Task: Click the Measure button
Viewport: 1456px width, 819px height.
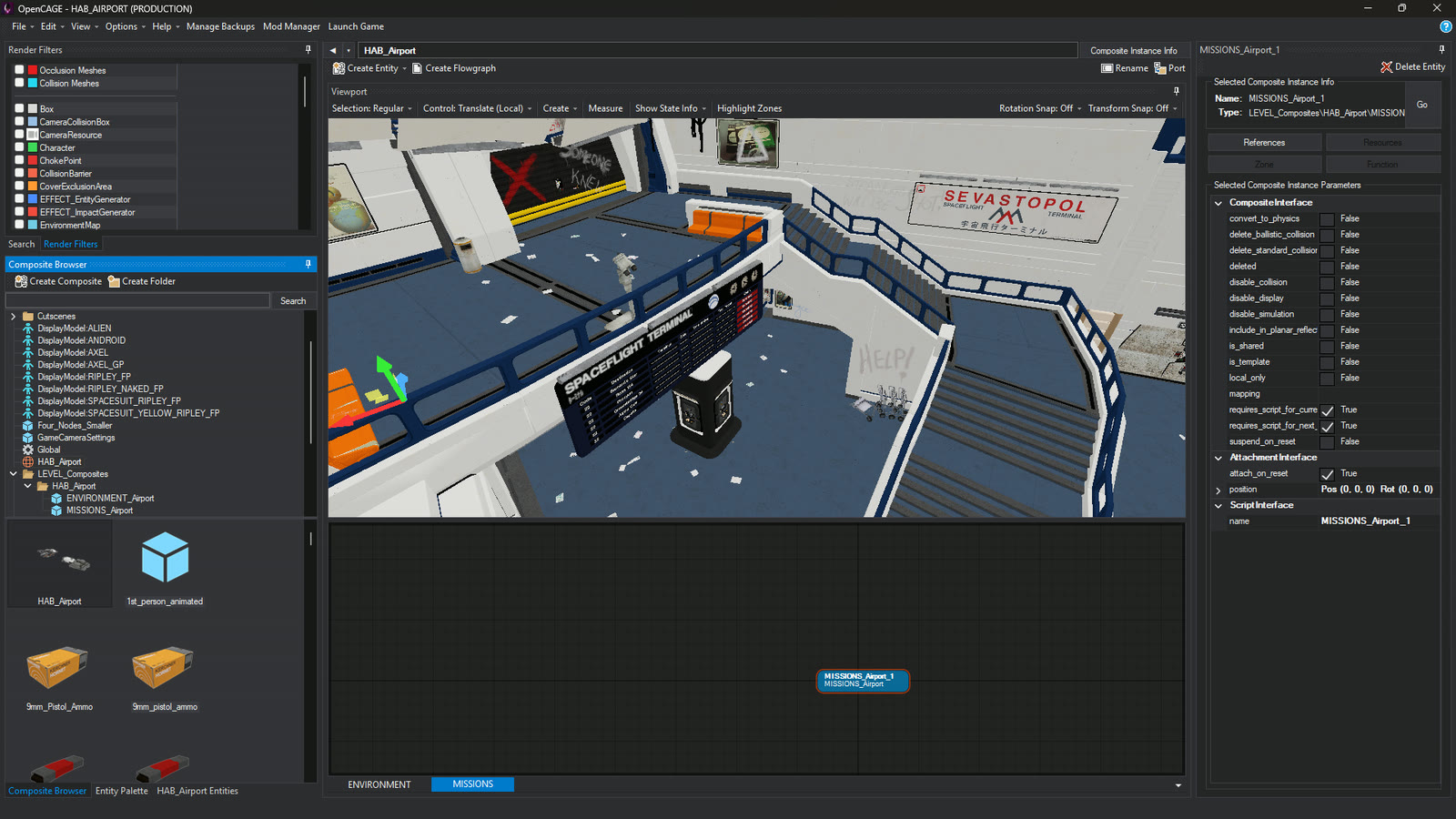Action: [605, 108]
